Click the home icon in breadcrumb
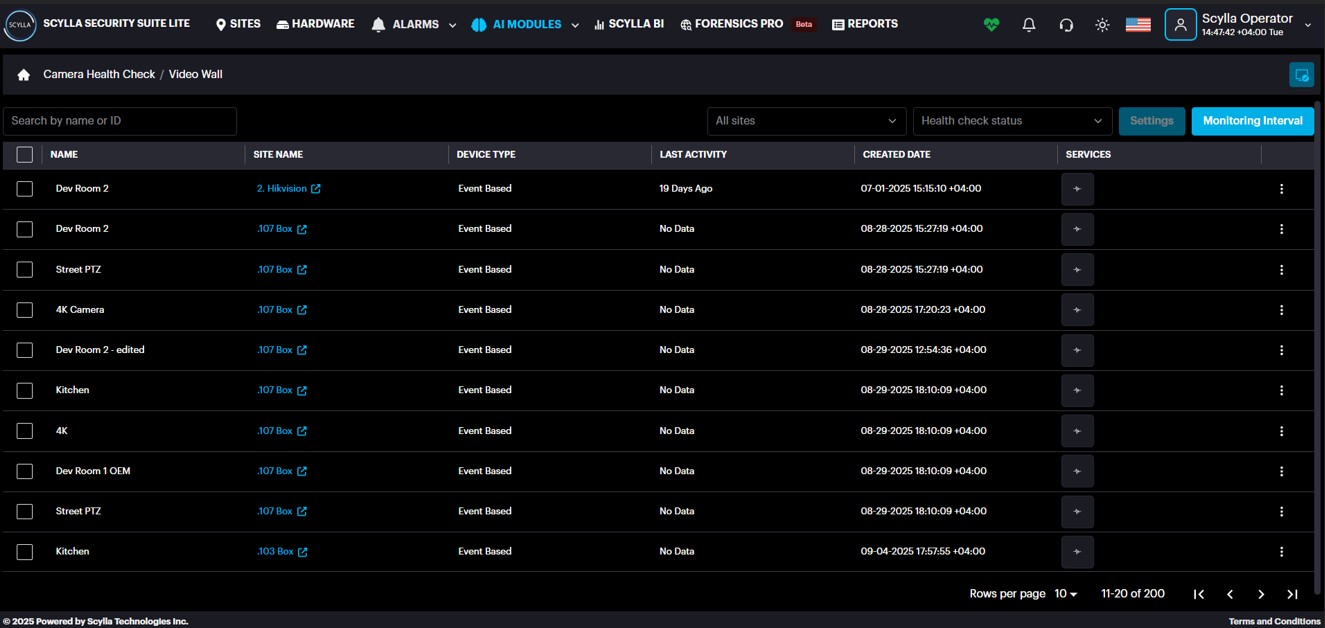This screenshot has height=628, width=1325. 24,75
